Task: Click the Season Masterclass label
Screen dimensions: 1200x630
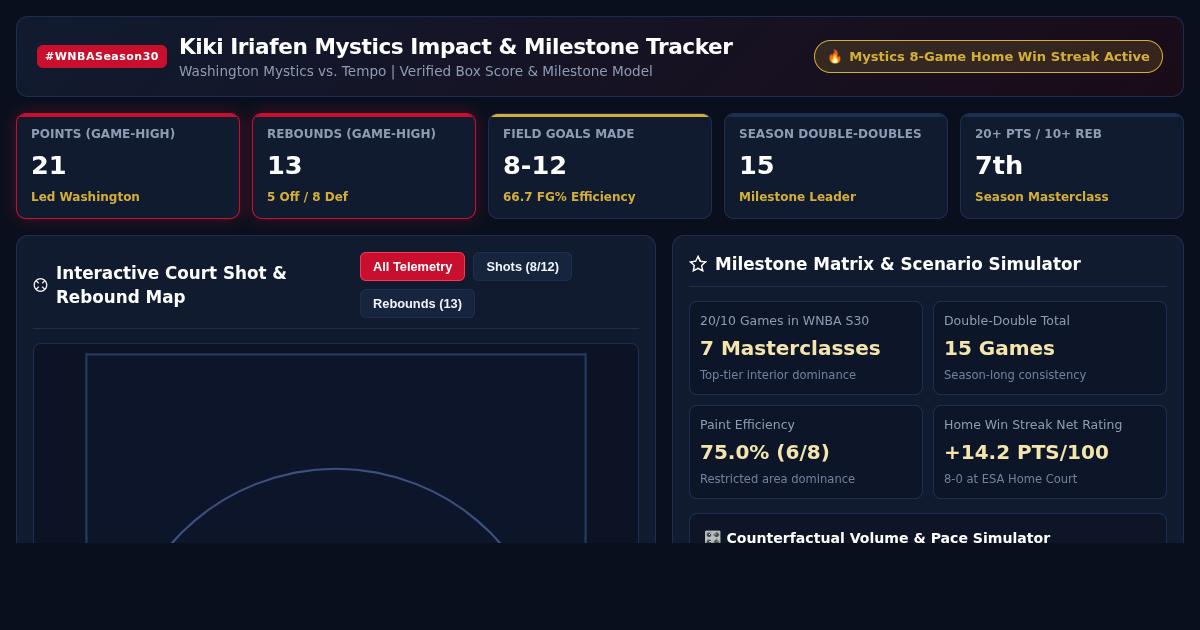Action: 1041,197
